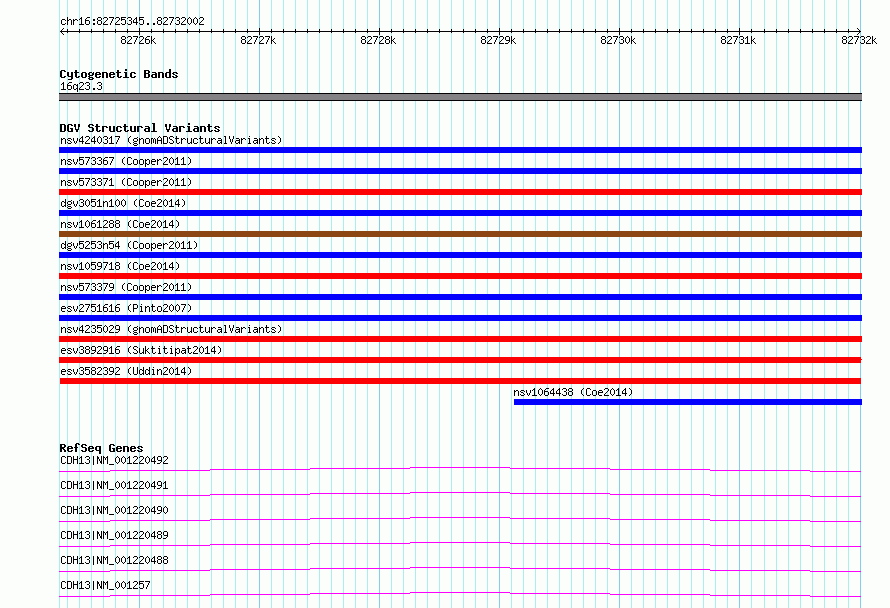Click the Cytogenetic Bands track title
Viewport: 890px width, 608px height.
(119, 74)
